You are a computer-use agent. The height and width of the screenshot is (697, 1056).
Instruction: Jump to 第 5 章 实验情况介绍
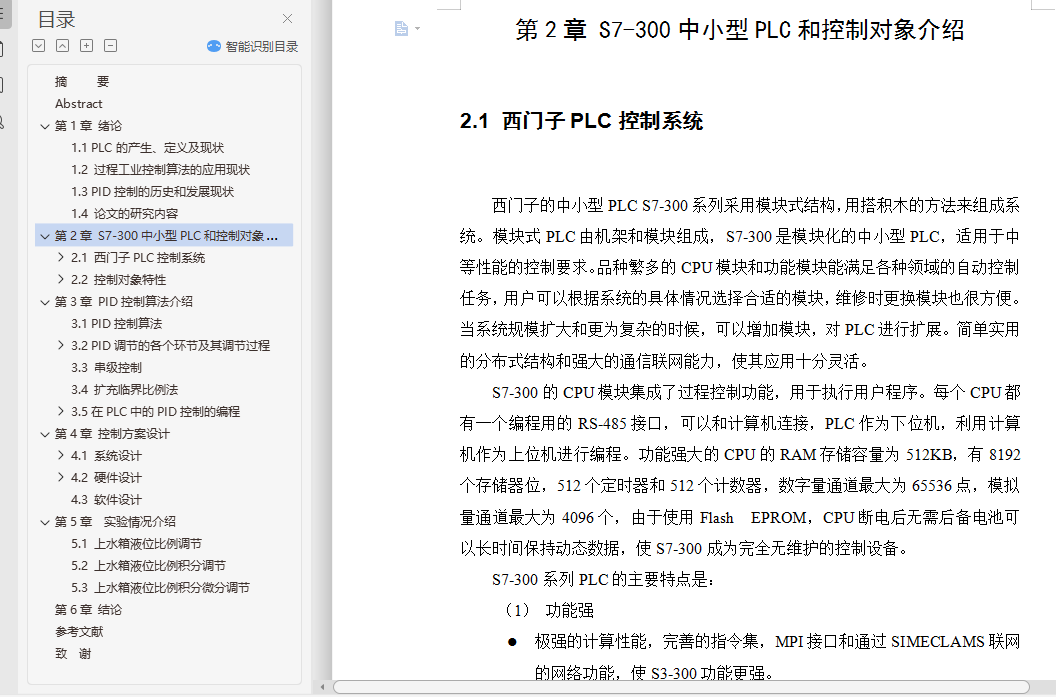[115, 522]
